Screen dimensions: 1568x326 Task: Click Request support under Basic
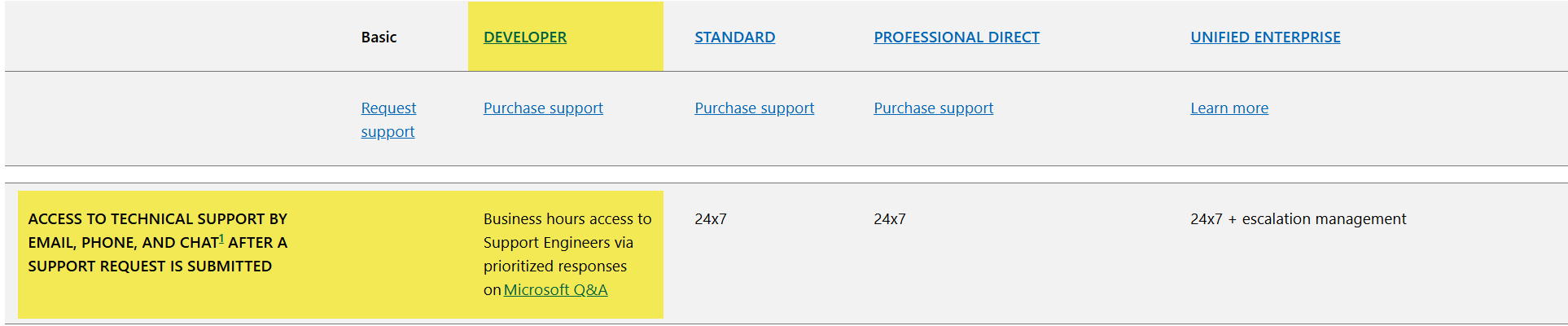pos(388,120)
